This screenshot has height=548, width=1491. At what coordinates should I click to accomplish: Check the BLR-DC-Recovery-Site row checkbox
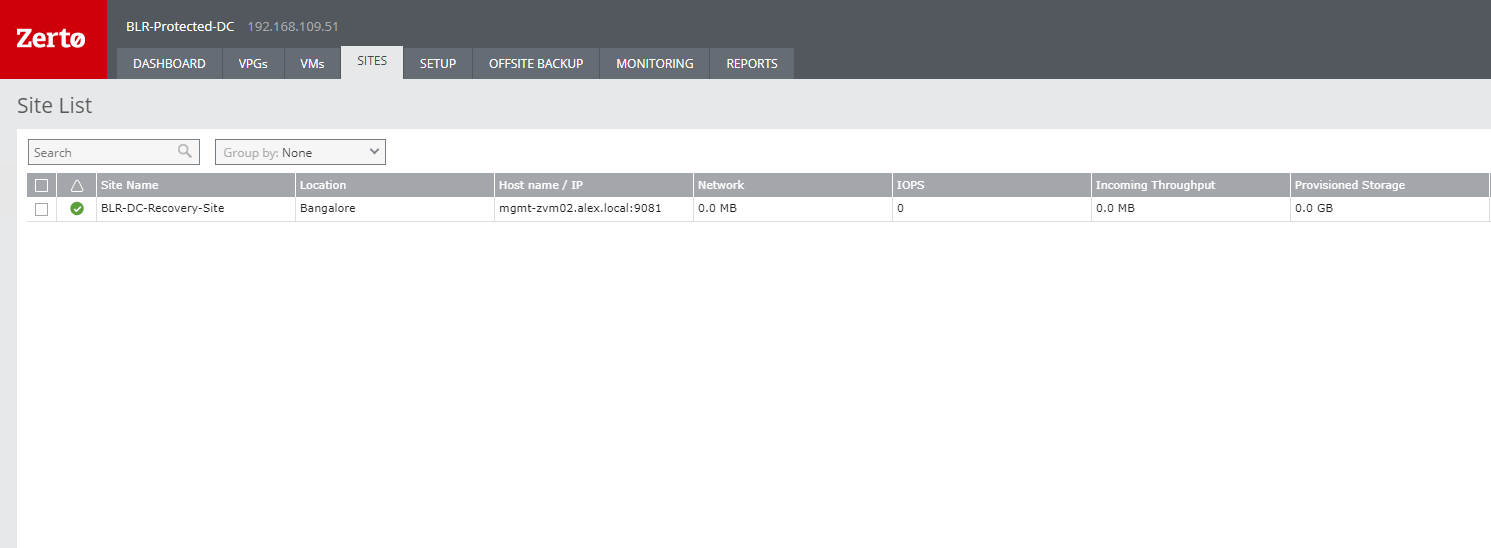(41, 209)
